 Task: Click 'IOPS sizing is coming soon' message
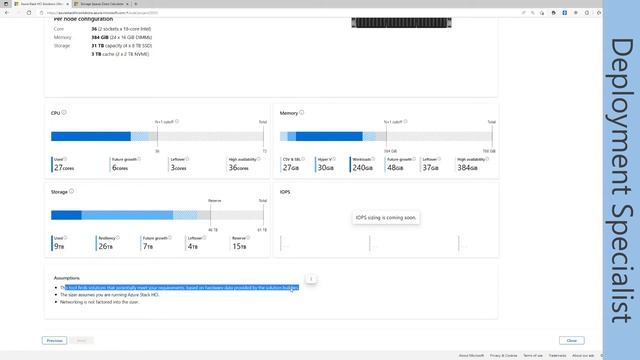pyautogui.click(x=386, y=218)
